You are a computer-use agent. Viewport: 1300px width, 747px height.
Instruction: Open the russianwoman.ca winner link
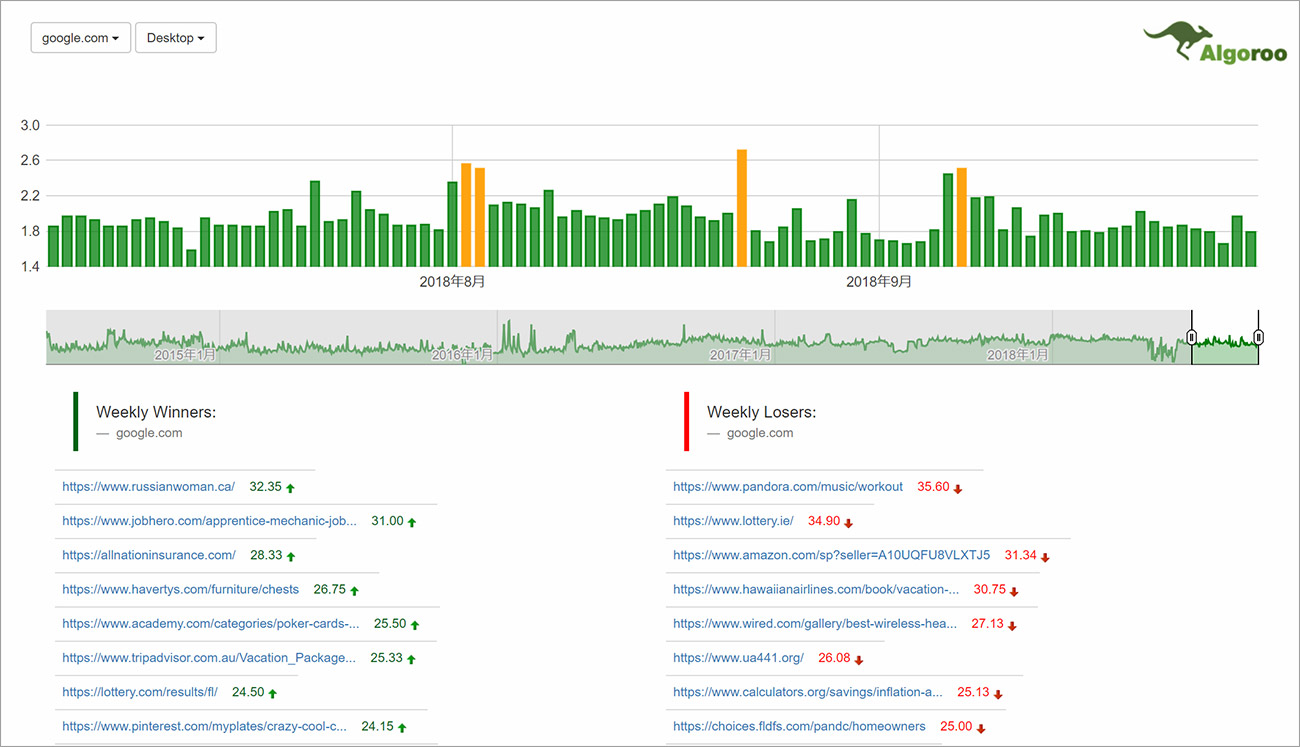click(149, 487)
